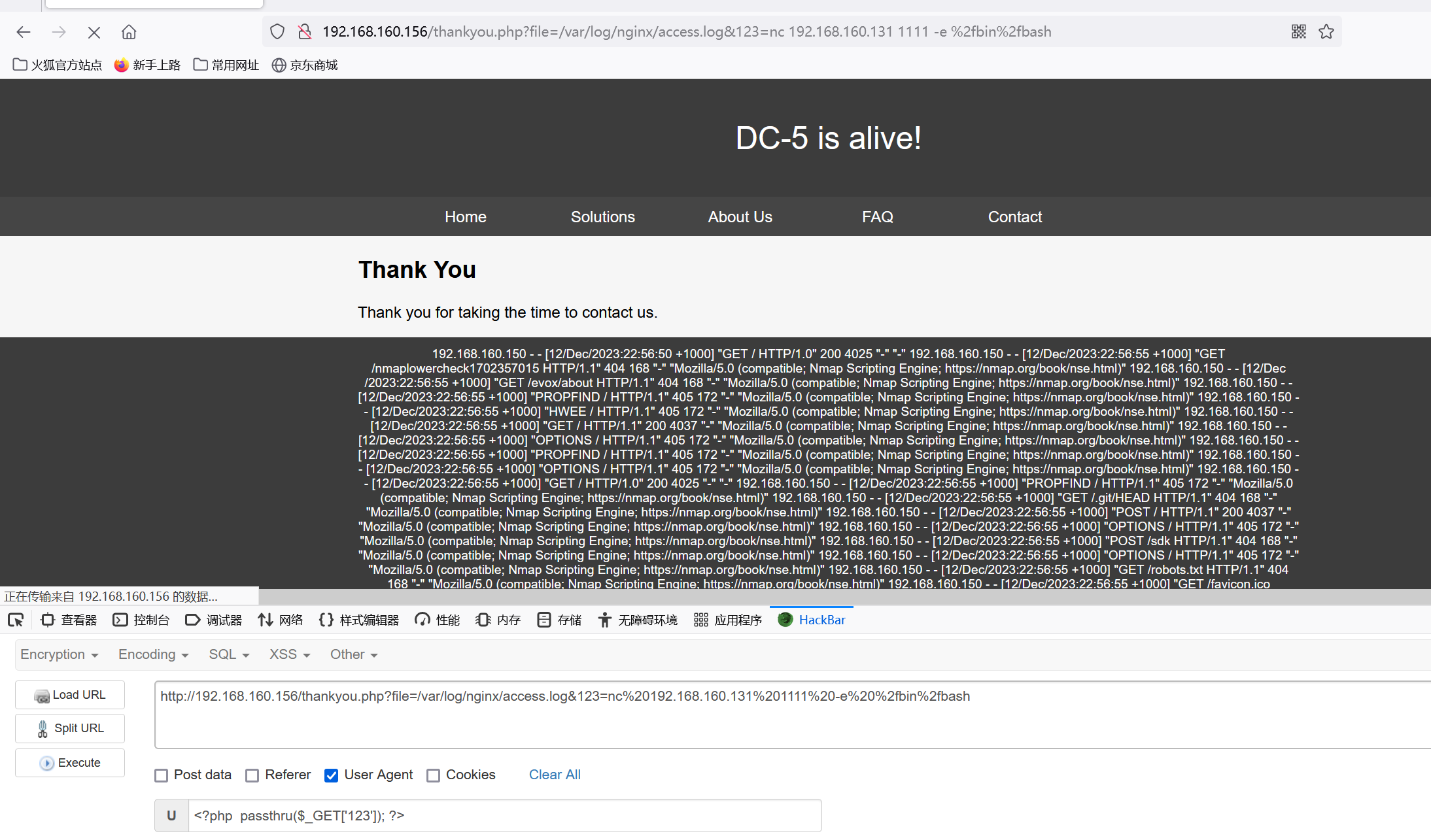
Task: Open the About Us nav link
Action: (x=740, y=216)
